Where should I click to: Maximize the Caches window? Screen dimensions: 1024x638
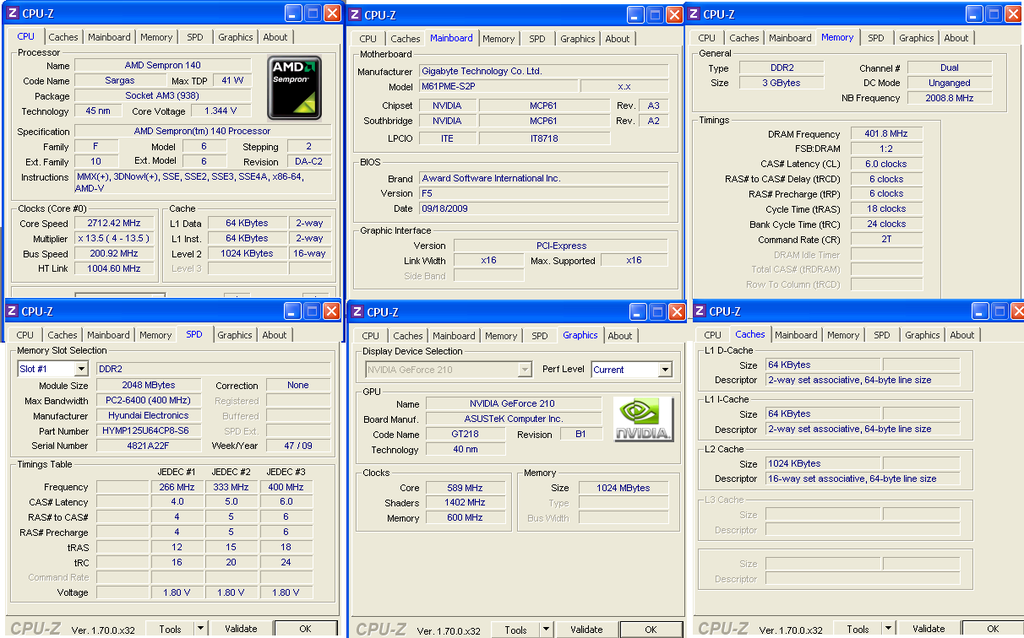[x=999, y=311]
